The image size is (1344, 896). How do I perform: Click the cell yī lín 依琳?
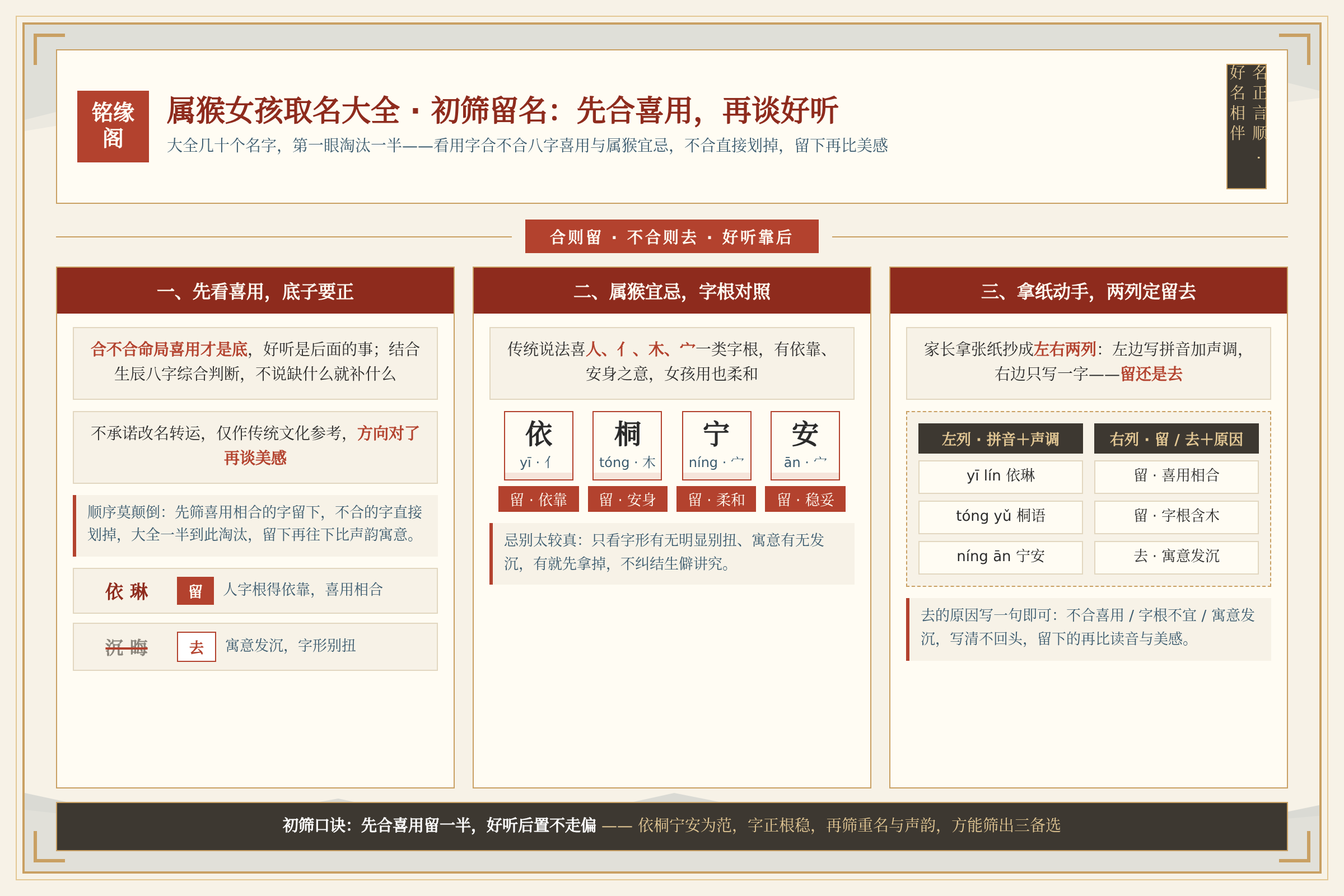click(1001, 476)
